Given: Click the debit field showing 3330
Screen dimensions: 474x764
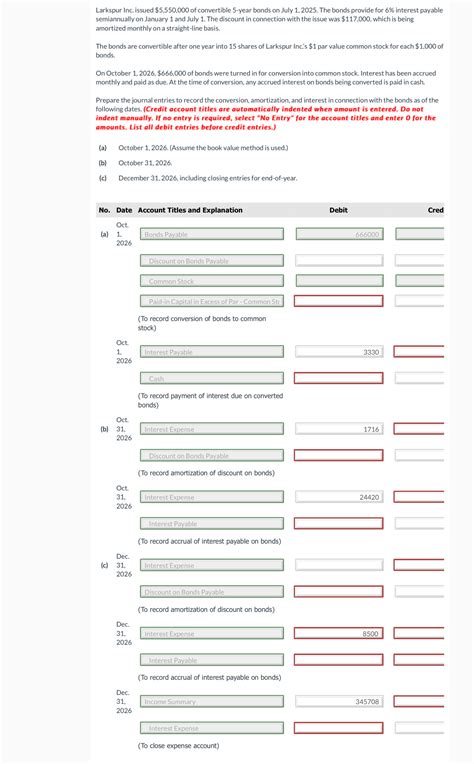Looking at the screenshot, I should [339, 352].
